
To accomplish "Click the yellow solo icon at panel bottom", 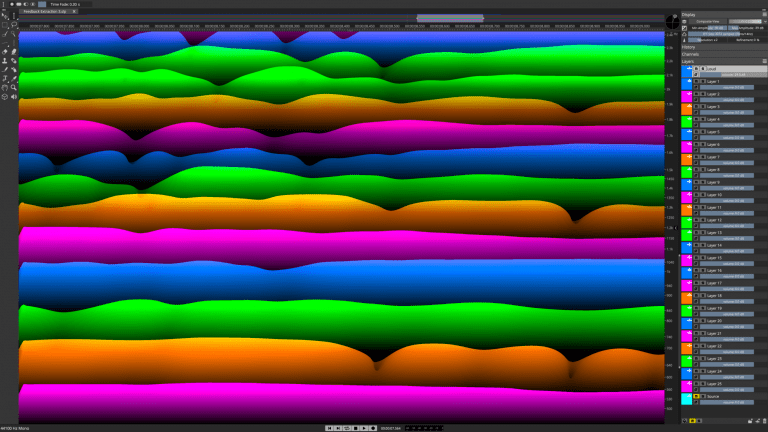I will click(x=692, y=421).
